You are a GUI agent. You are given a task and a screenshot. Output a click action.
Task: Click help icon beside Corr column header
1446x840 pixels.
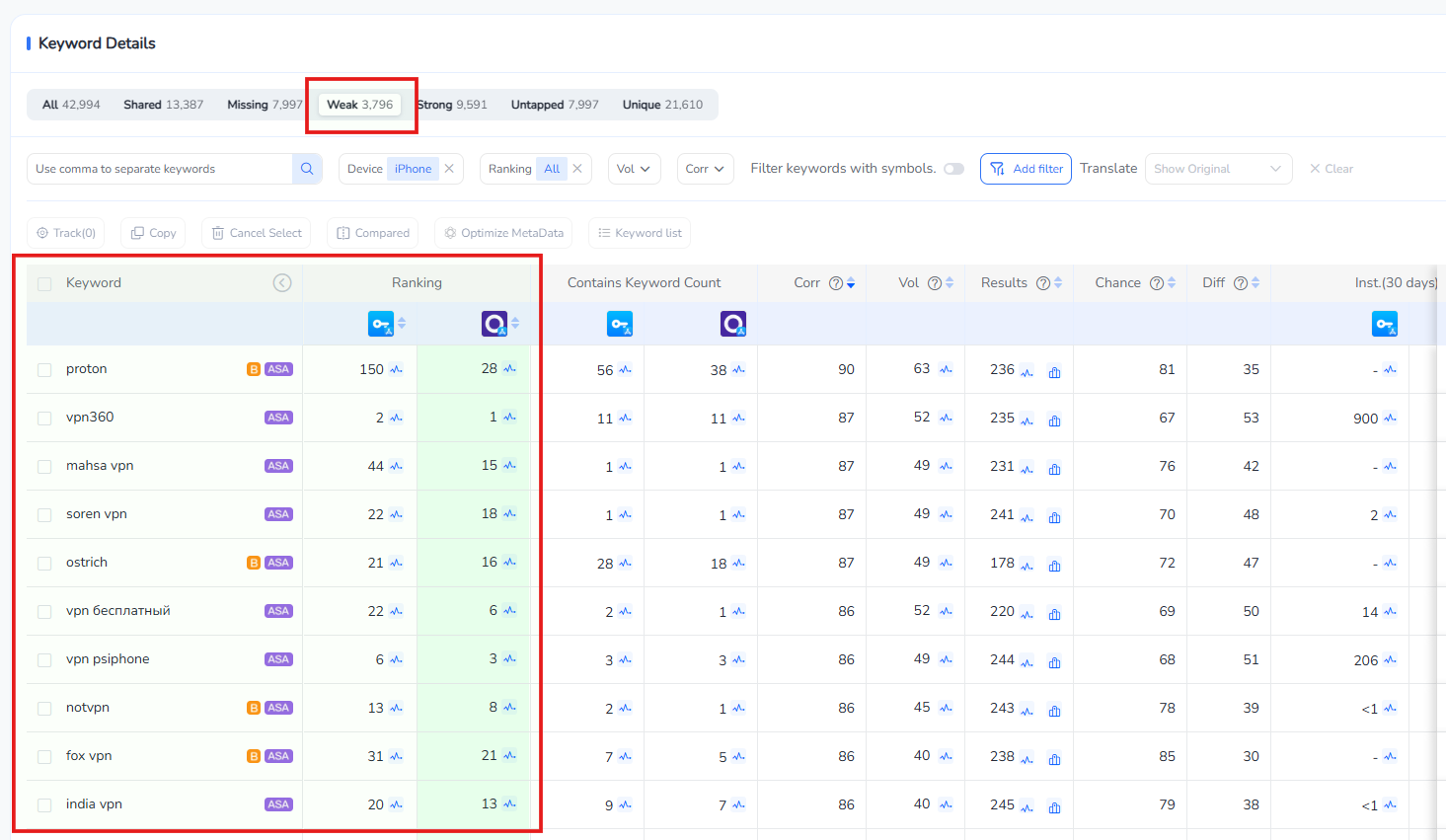point(836,283)
